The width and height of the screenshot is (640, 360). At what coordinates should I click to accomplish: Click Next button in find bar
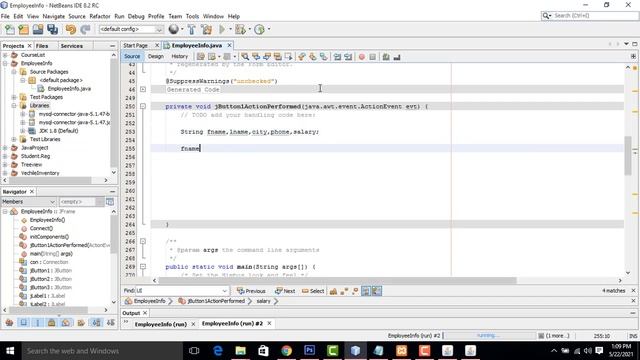(285, 291)
